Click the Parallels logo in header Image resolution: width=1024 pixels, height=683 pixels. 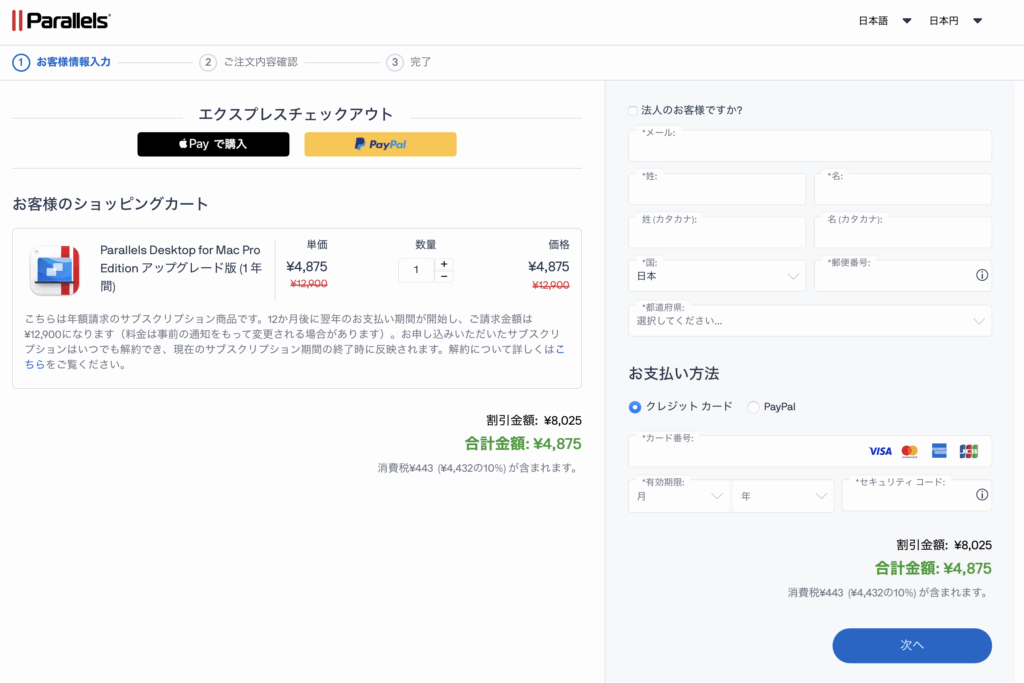(x=60, y=20)
